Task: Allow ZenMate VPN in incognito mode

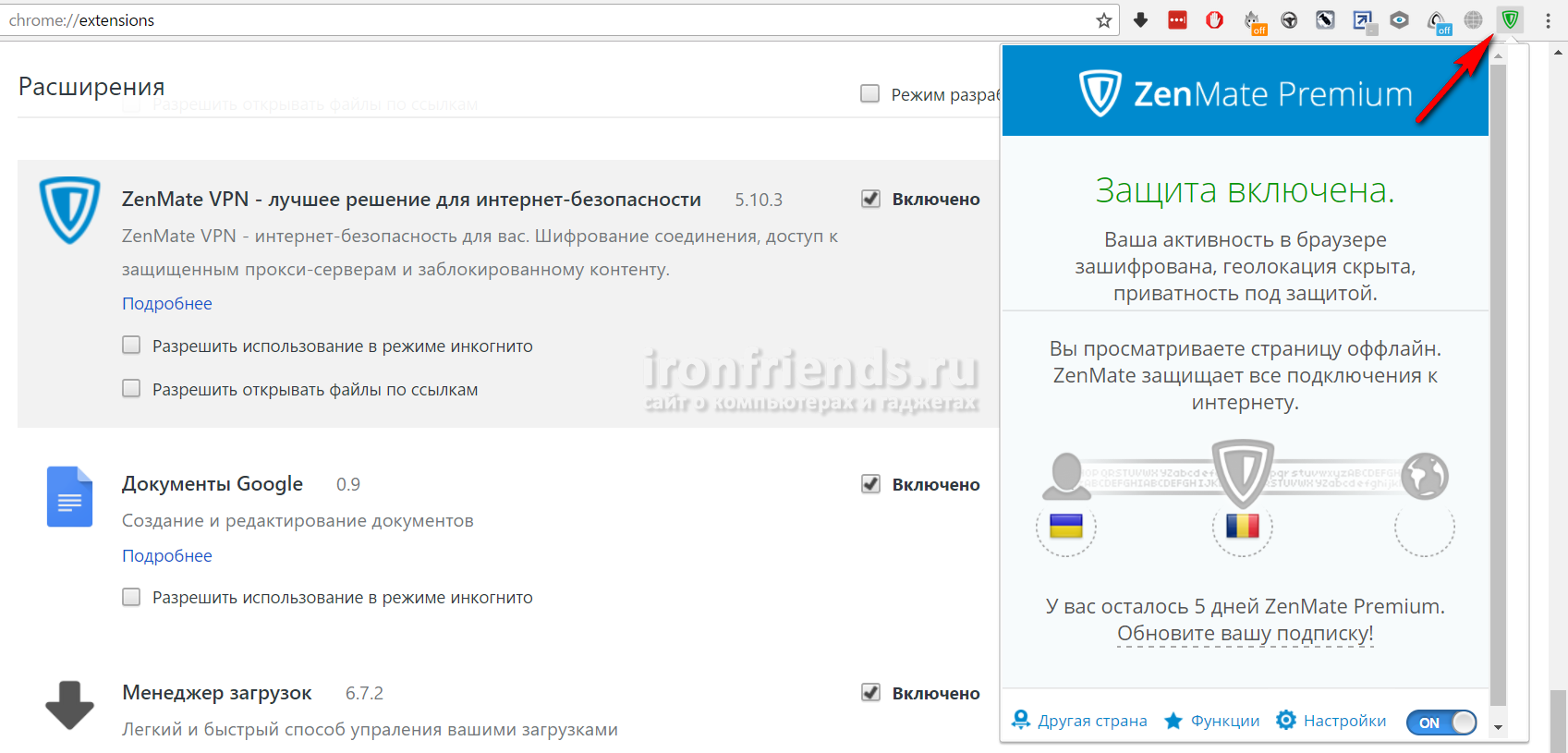Action: point(131,345)
